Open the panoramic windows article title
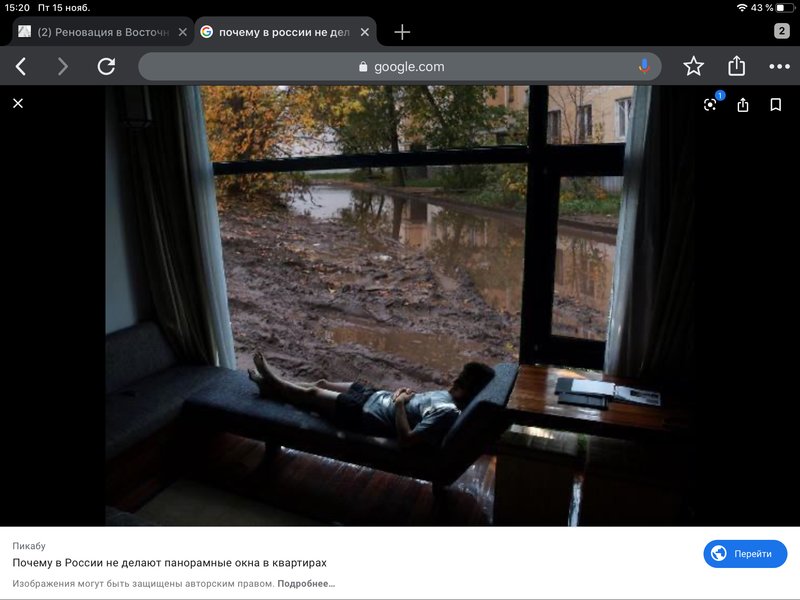Screen dimensions: 800x600 click(x=170, y=563)
